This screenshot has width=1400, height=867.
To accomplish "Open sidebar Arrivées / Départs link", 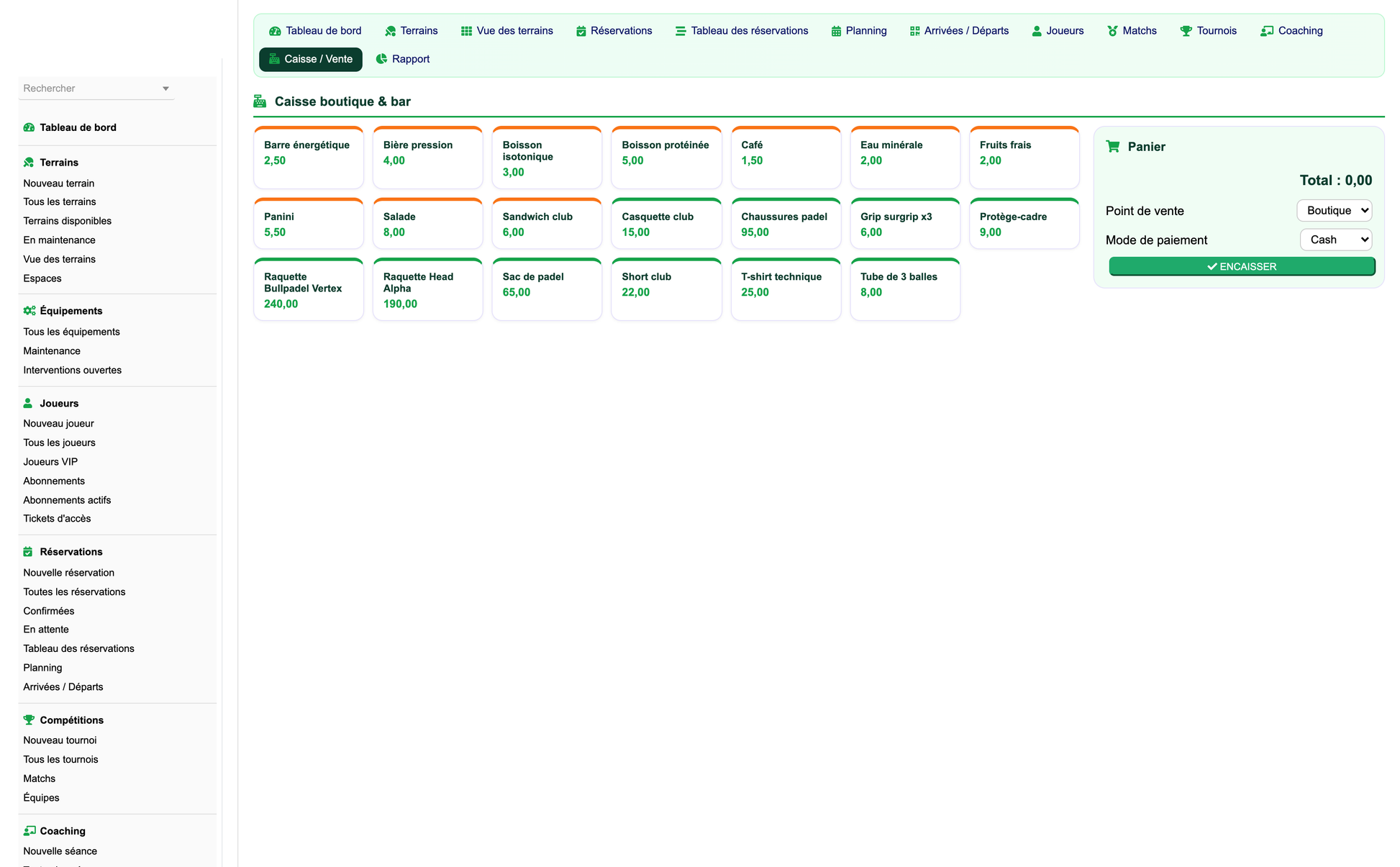I will [63, 687].
